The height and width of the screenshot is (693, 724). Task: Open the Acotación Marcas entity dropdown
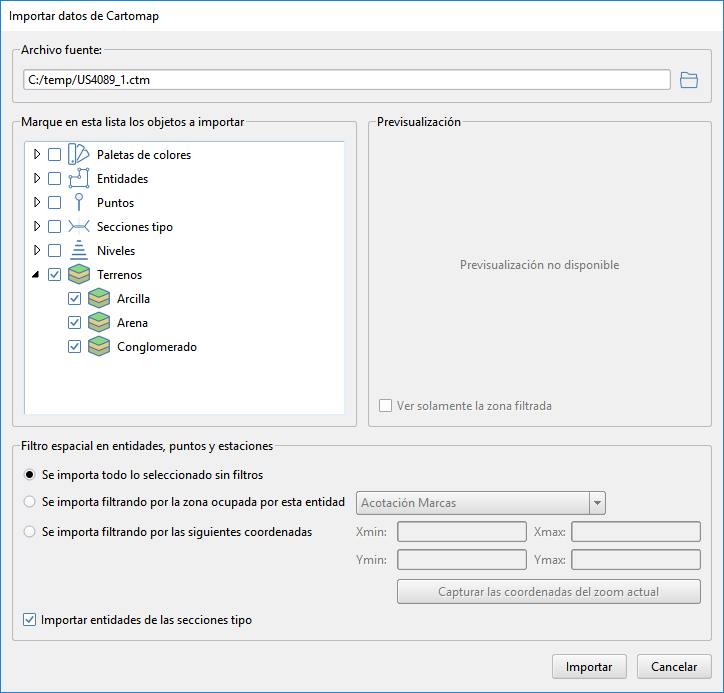481,503
